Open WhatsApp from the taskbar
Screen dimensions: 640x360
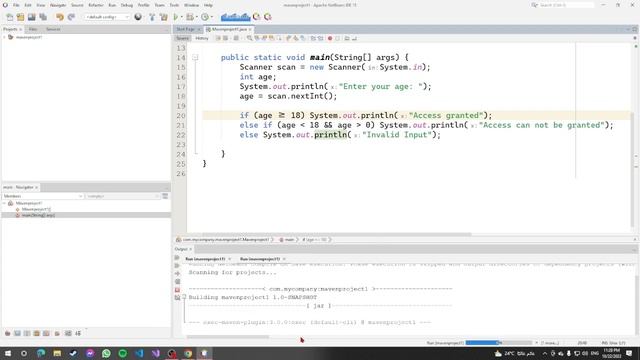[106, 353]
